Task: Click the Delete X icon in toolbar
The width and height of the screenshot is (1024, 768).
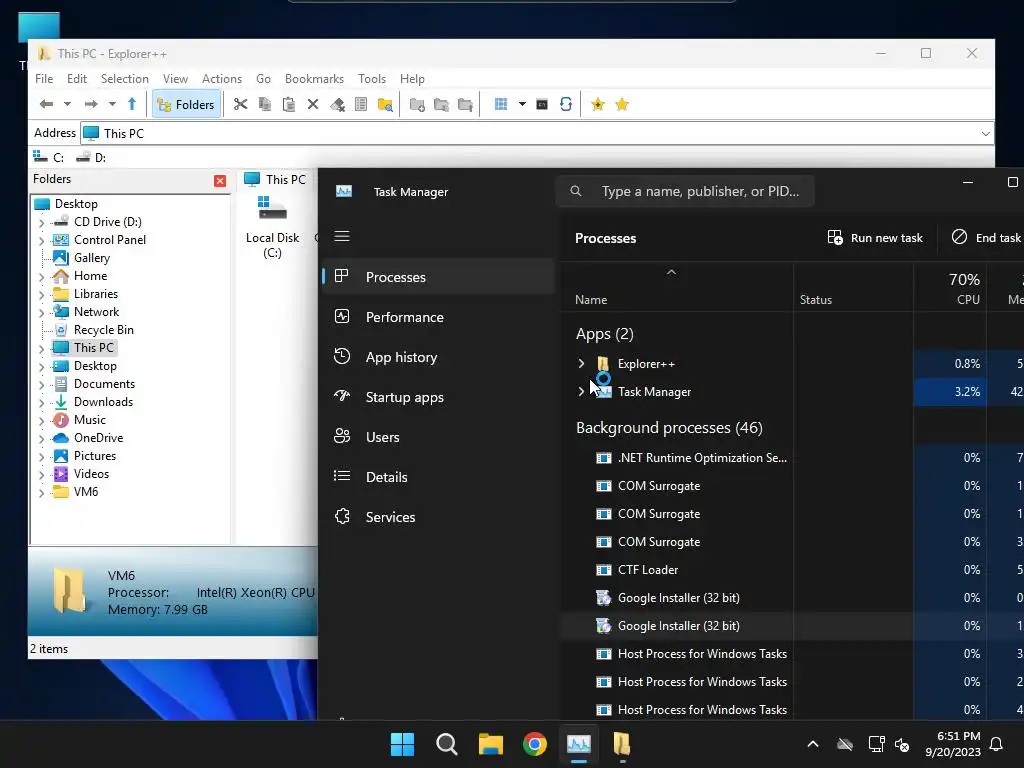Action: click(313, 104)
